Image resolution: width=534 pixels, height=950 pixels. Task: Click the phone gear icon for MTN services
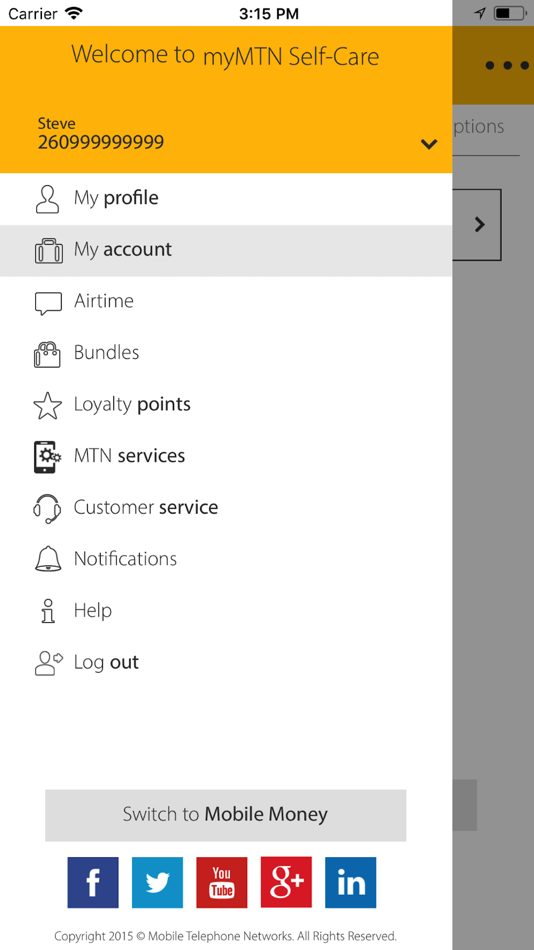47,457
